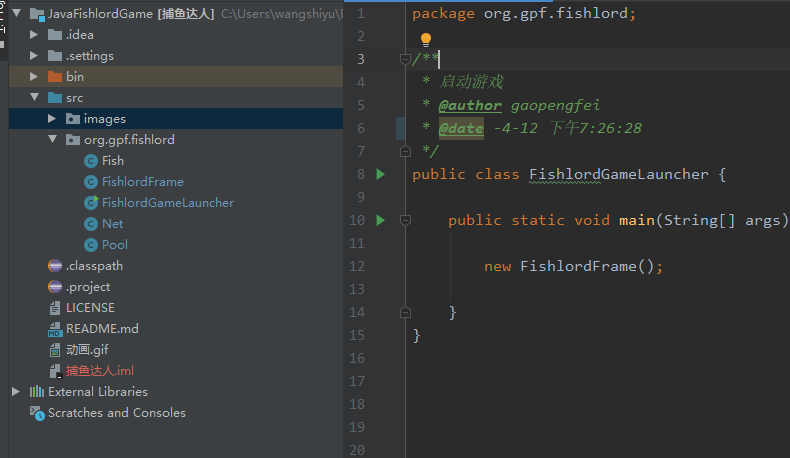Expand the .settings folder
Image resolution: width=790 pixels, height=458 pixels.
(x=34, y=55)
